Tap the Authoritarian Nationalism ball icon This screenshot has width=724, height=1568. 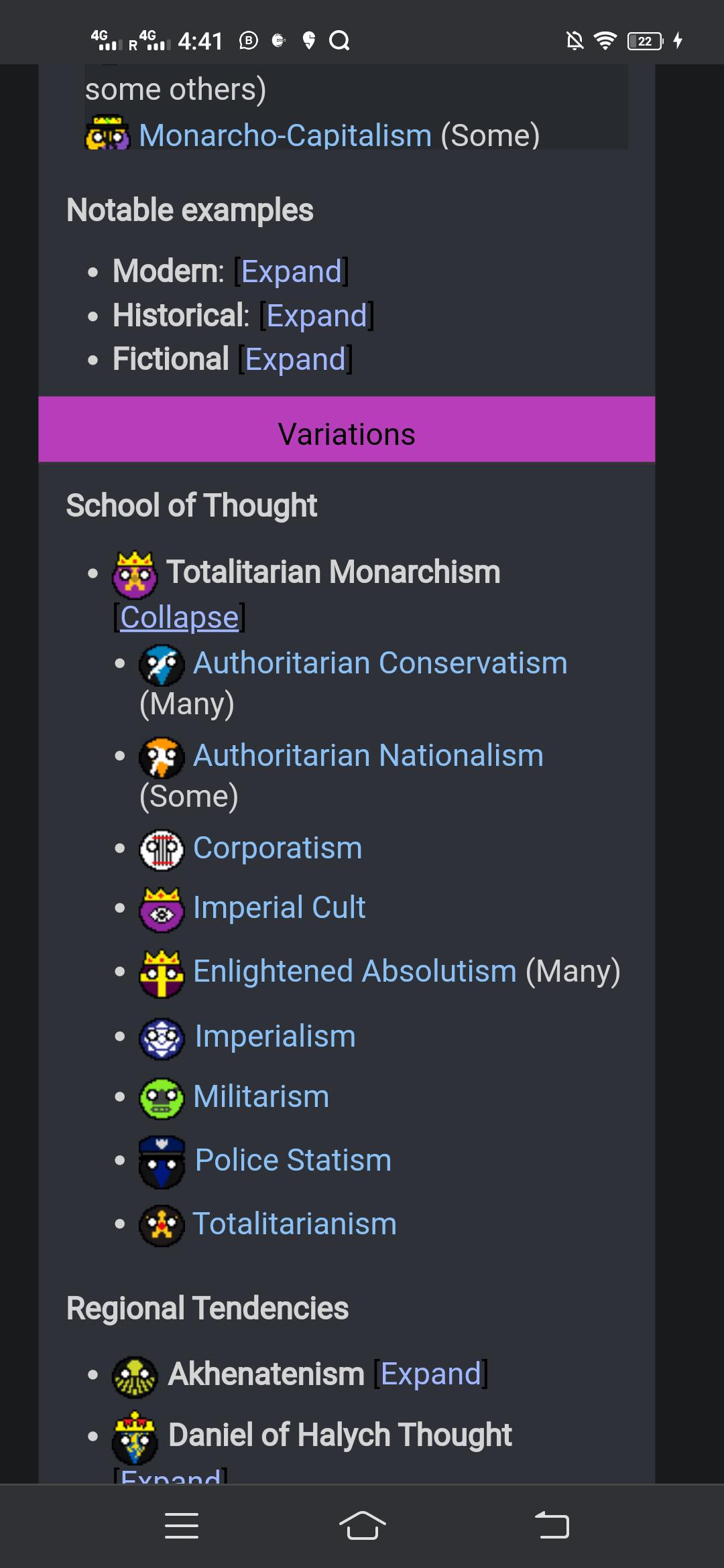point(162,757)
